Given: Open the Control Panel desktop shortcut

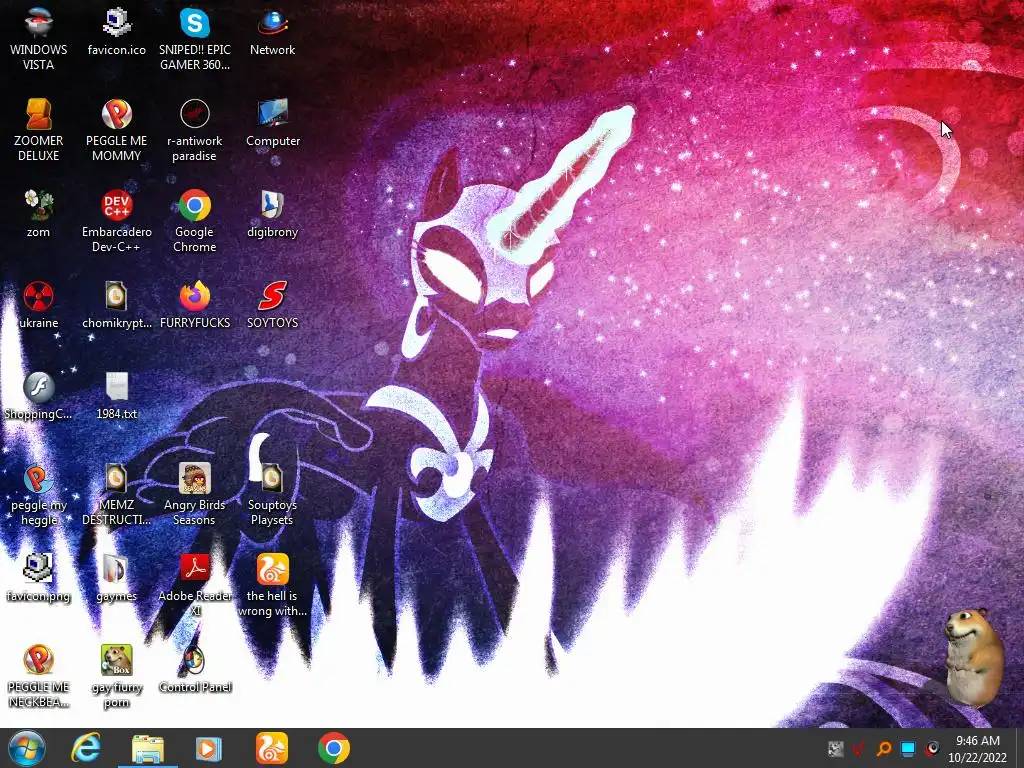Looking at the screenshot, I should tap(195, 670).
